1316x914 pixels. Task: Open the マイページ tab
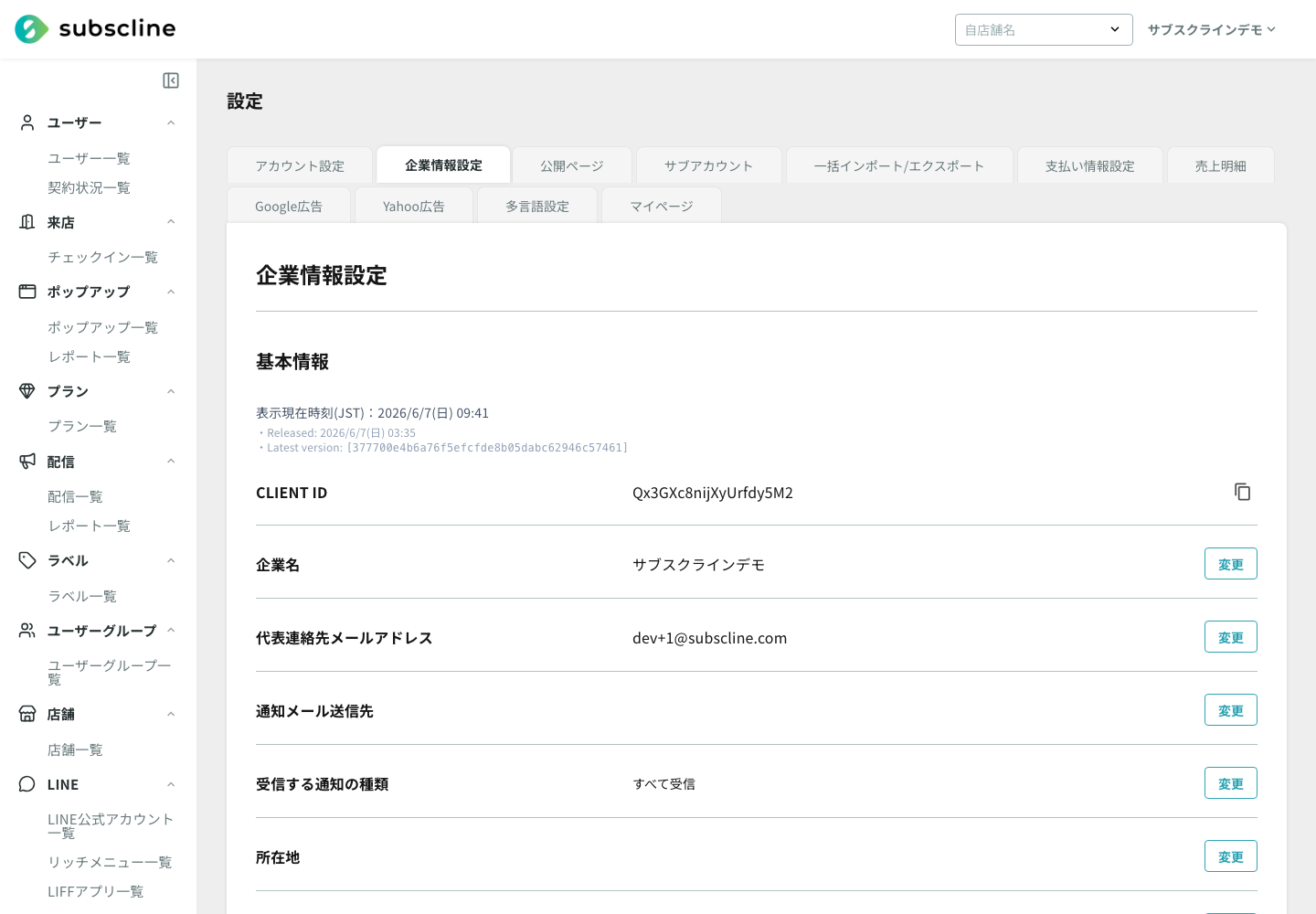tap(662, 206)
